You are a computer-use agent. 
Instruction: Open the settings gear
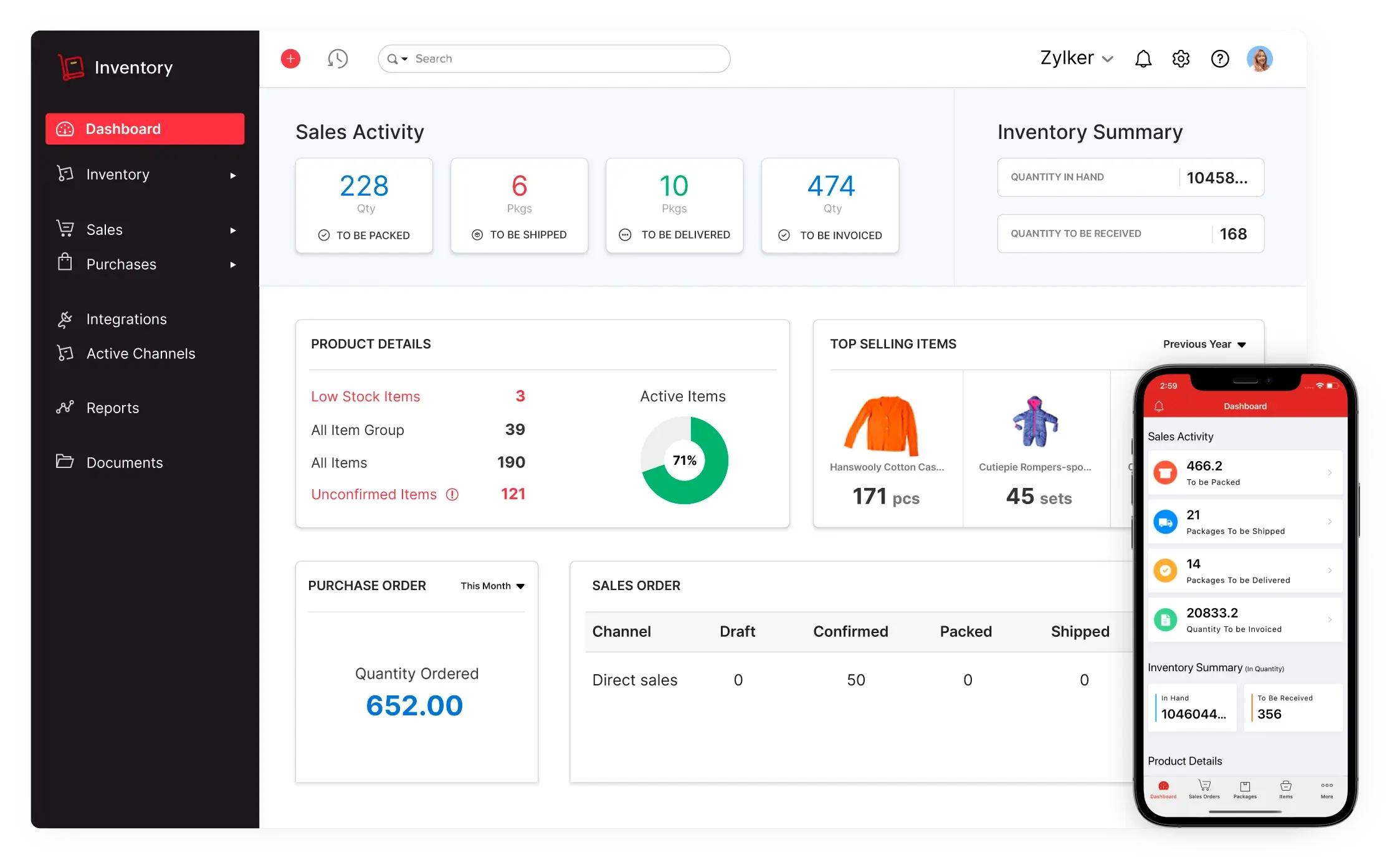(x=1181, y=58)
